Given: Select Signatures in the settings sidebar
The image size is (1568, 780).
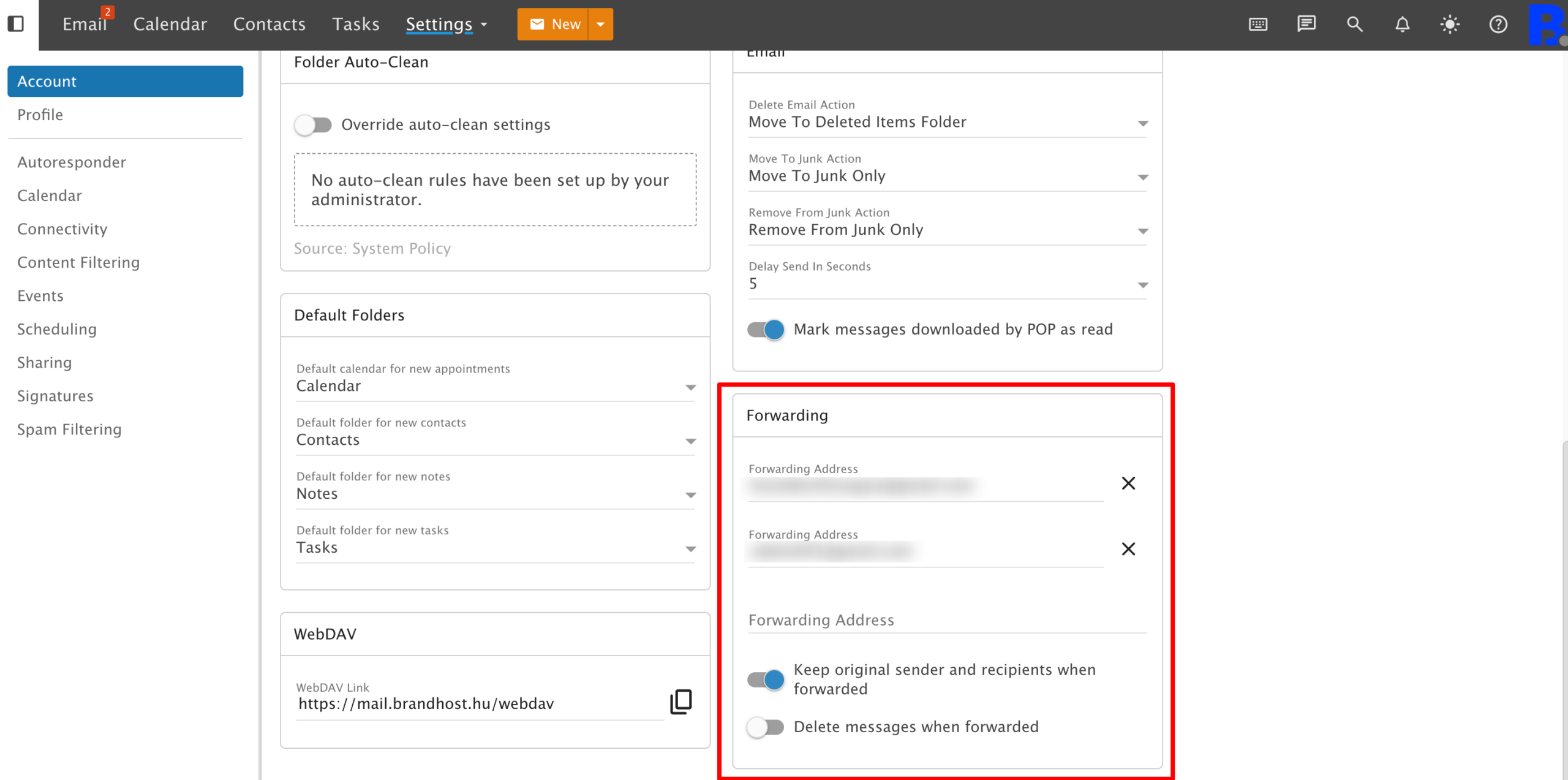Looking at the screenshot, I should tap(55, 396).
